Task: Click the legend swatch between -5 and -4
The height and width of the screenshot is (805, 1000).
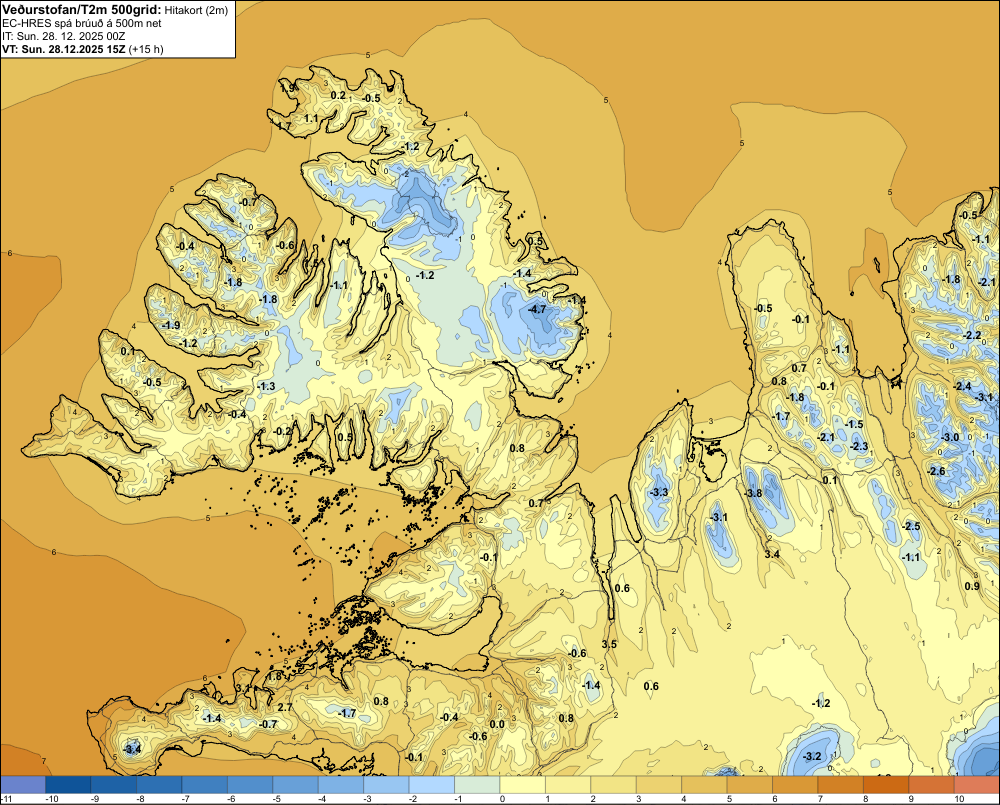Action: 295,784
